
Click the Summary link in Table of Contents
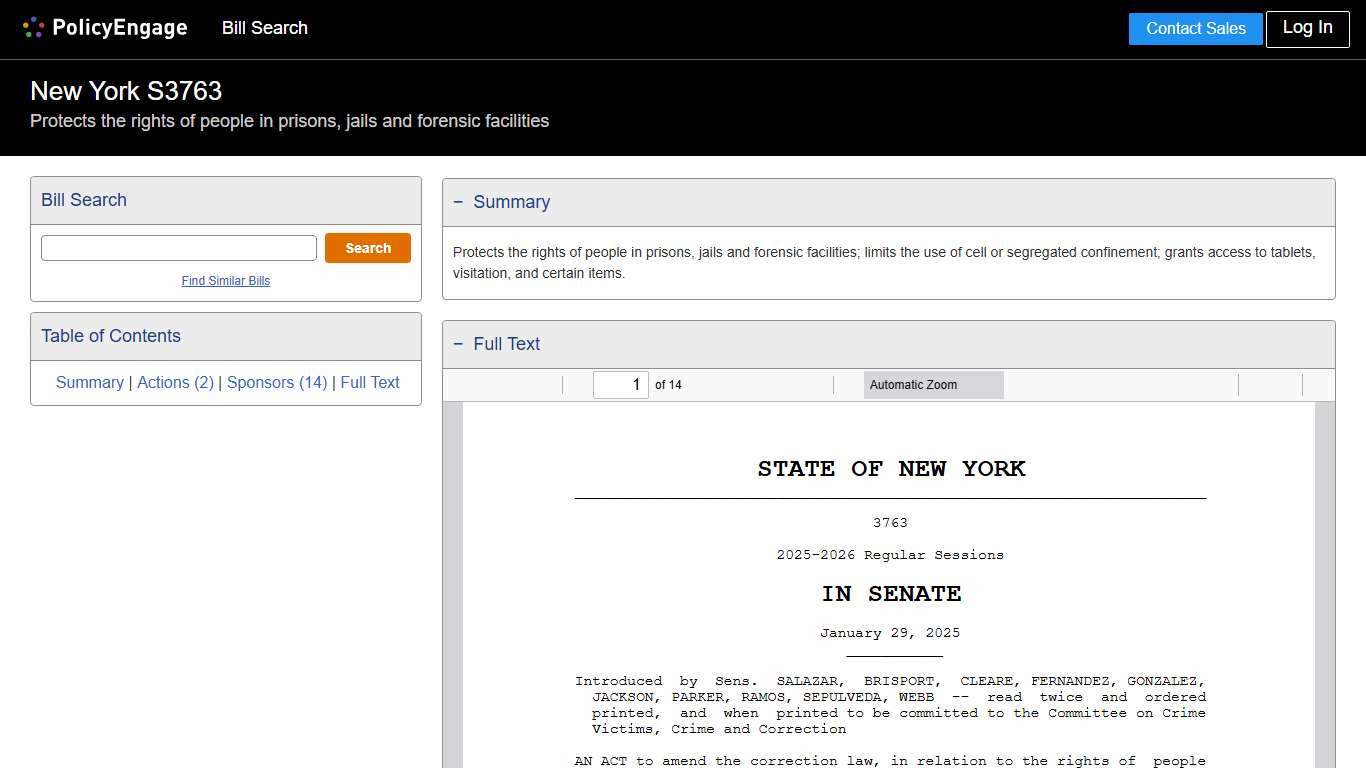[x=89, y=382]
